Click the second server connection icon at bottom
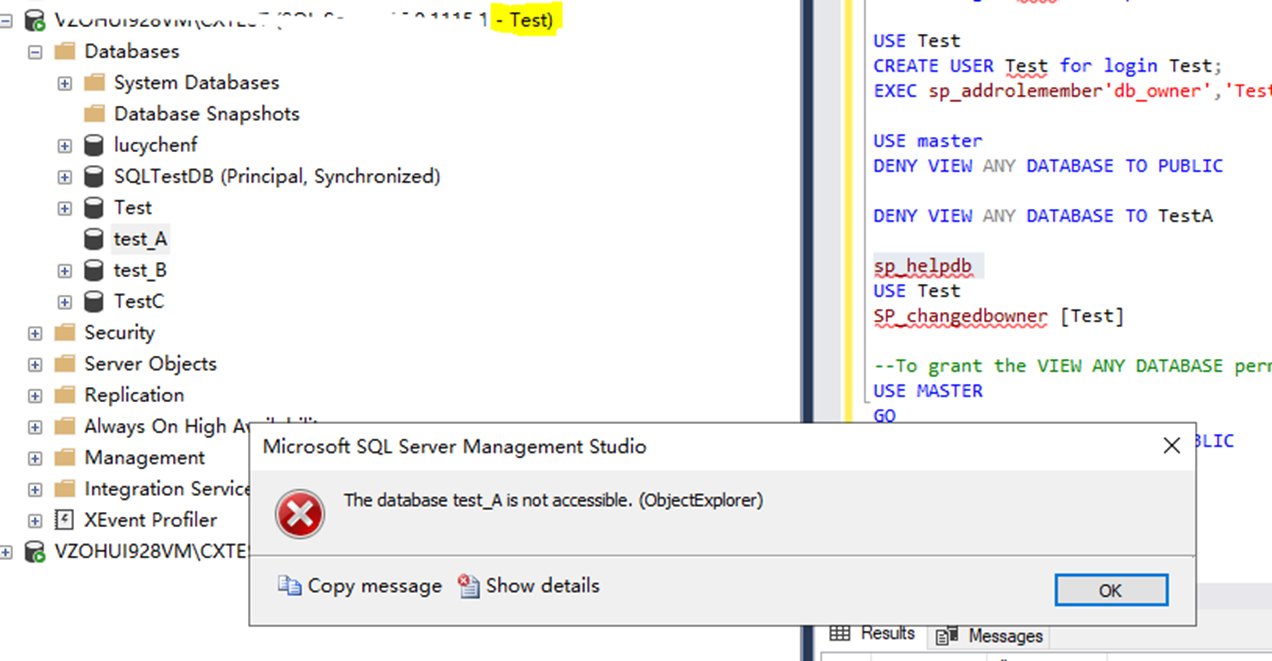Screen dimensions: 1272x661 coord(35,551)
